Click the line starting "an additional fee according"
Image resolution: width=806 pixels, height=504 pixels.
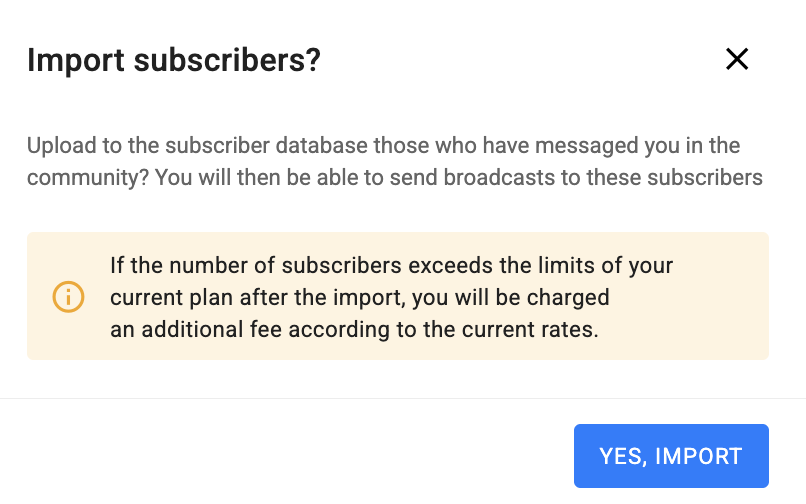pos(354,329)
